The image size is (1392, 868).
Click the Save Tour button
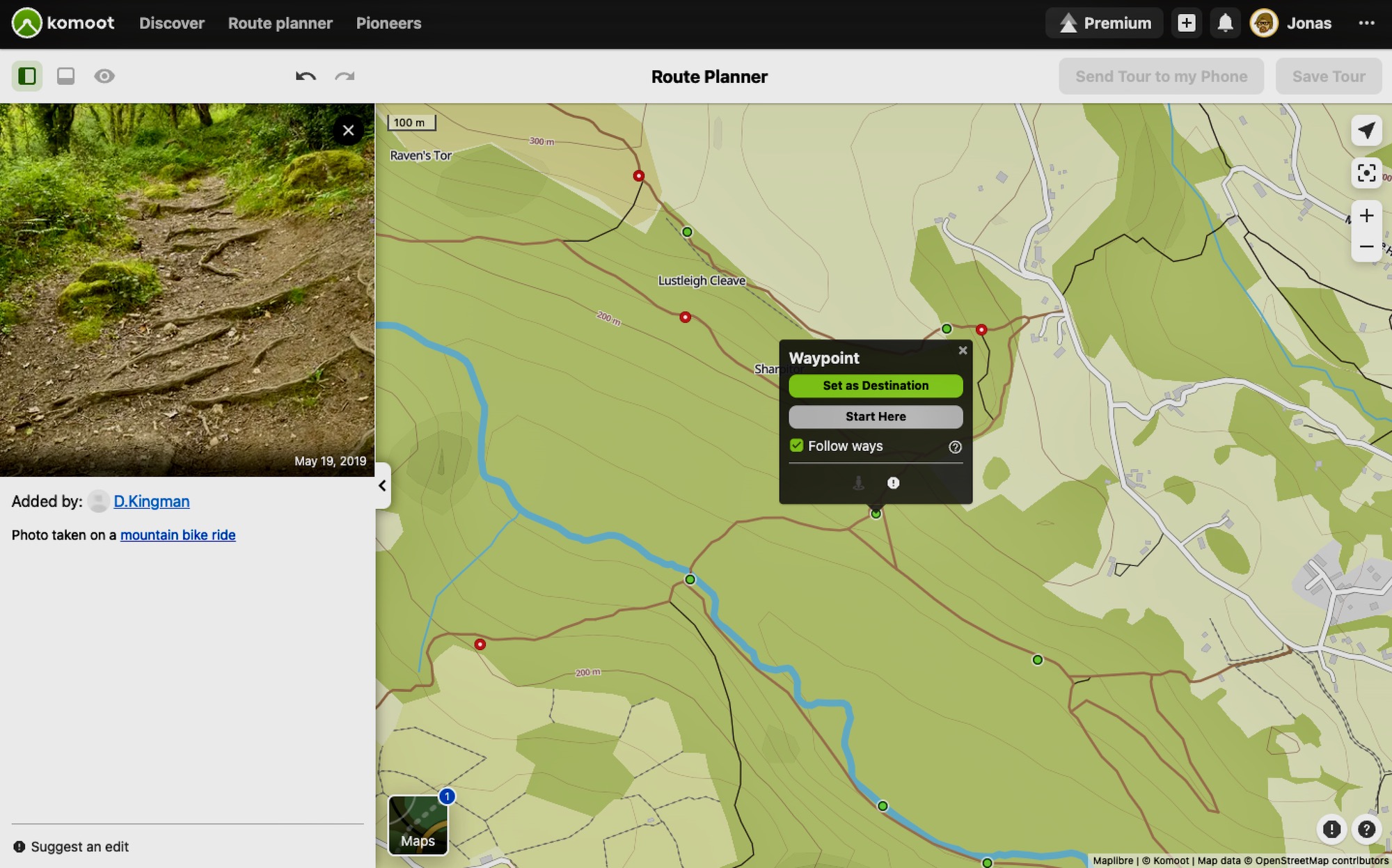1329,77
